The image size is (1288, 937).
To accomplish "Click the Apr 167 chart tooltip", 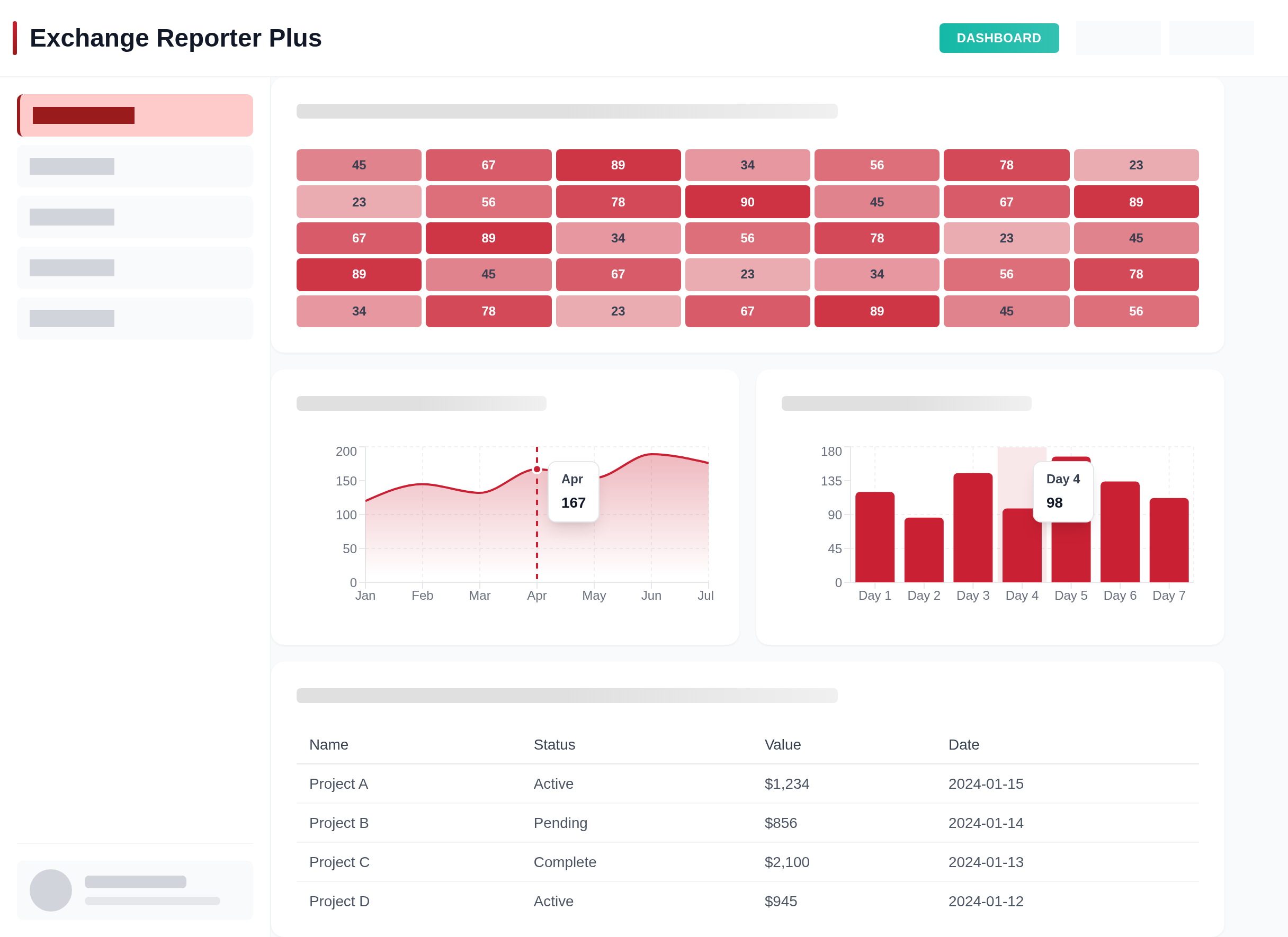I will coord(573,491).
